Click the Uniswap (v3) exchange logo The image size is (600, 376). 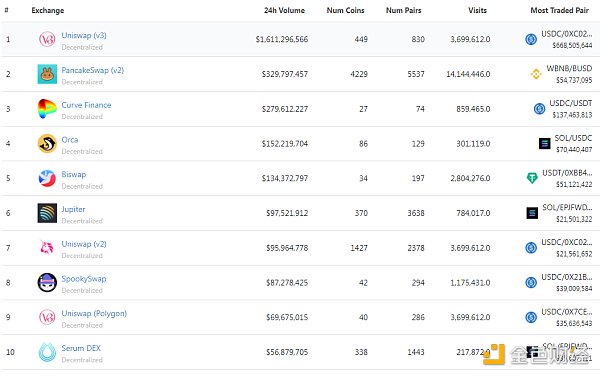(47, 39)
